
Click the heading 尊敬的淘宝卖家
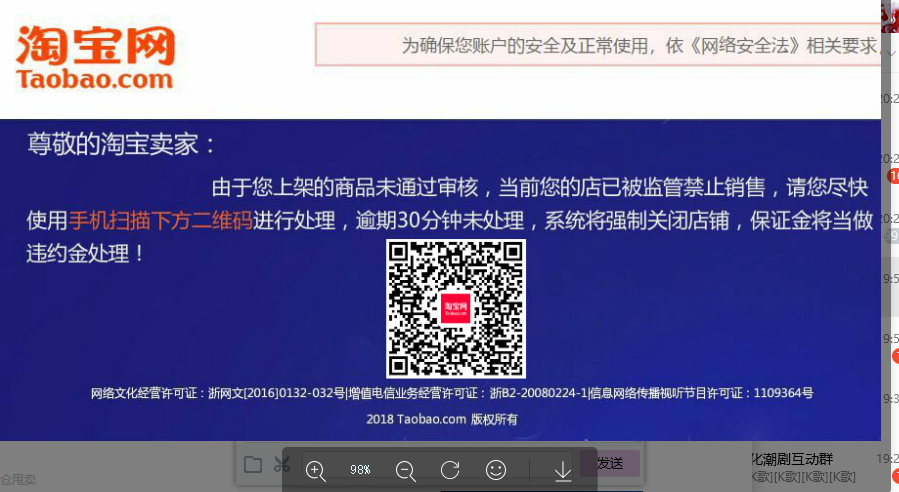[x=122, y=144]
